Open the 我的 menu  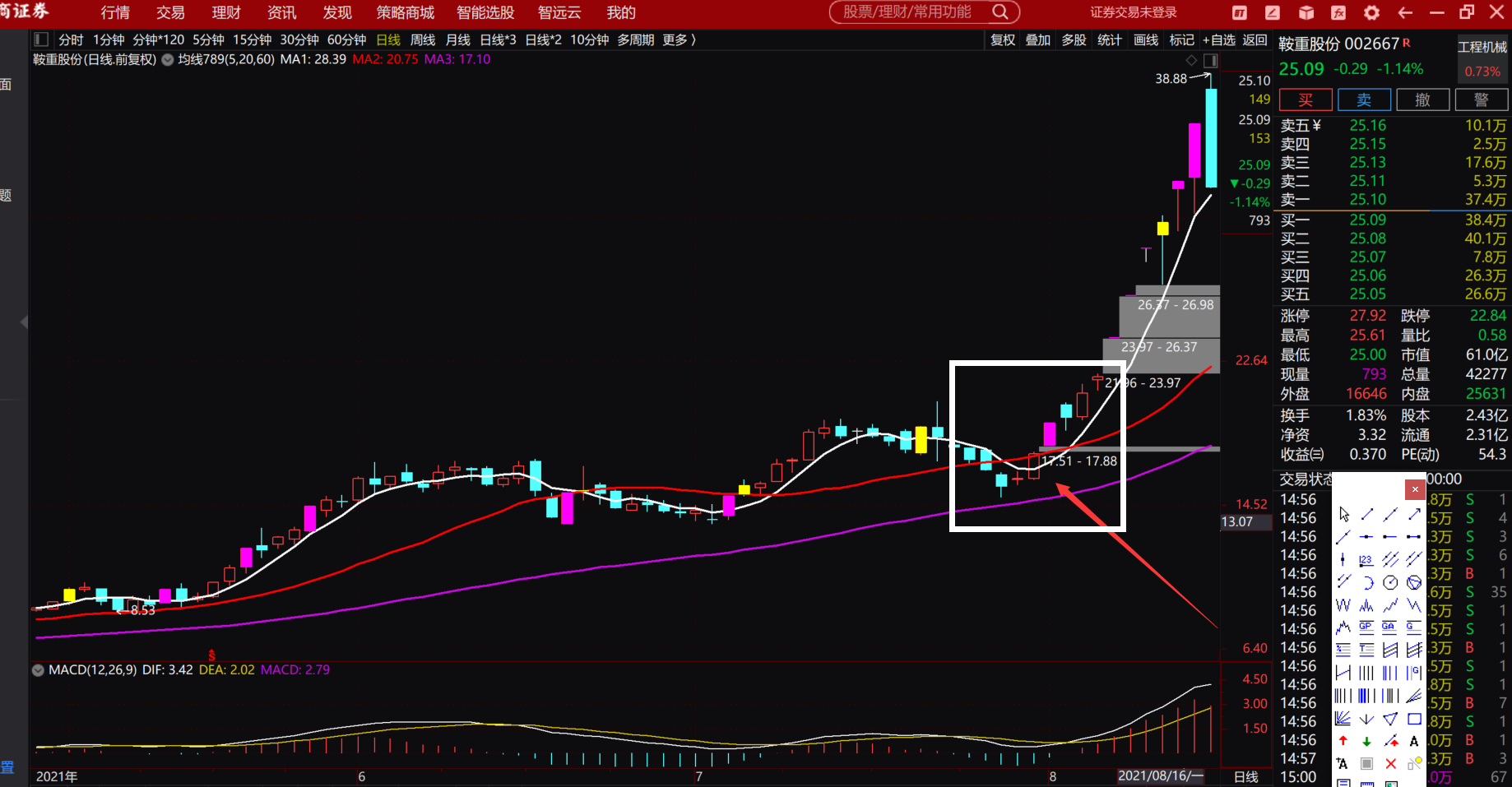click(621, 12)
